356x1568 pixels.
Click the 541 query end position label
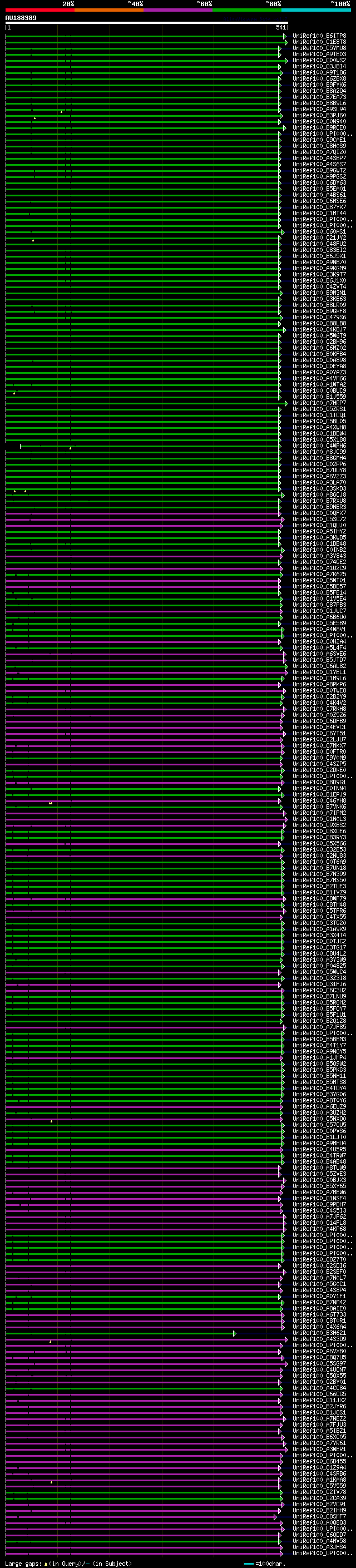pyautogui.click(x=280, y=27)
